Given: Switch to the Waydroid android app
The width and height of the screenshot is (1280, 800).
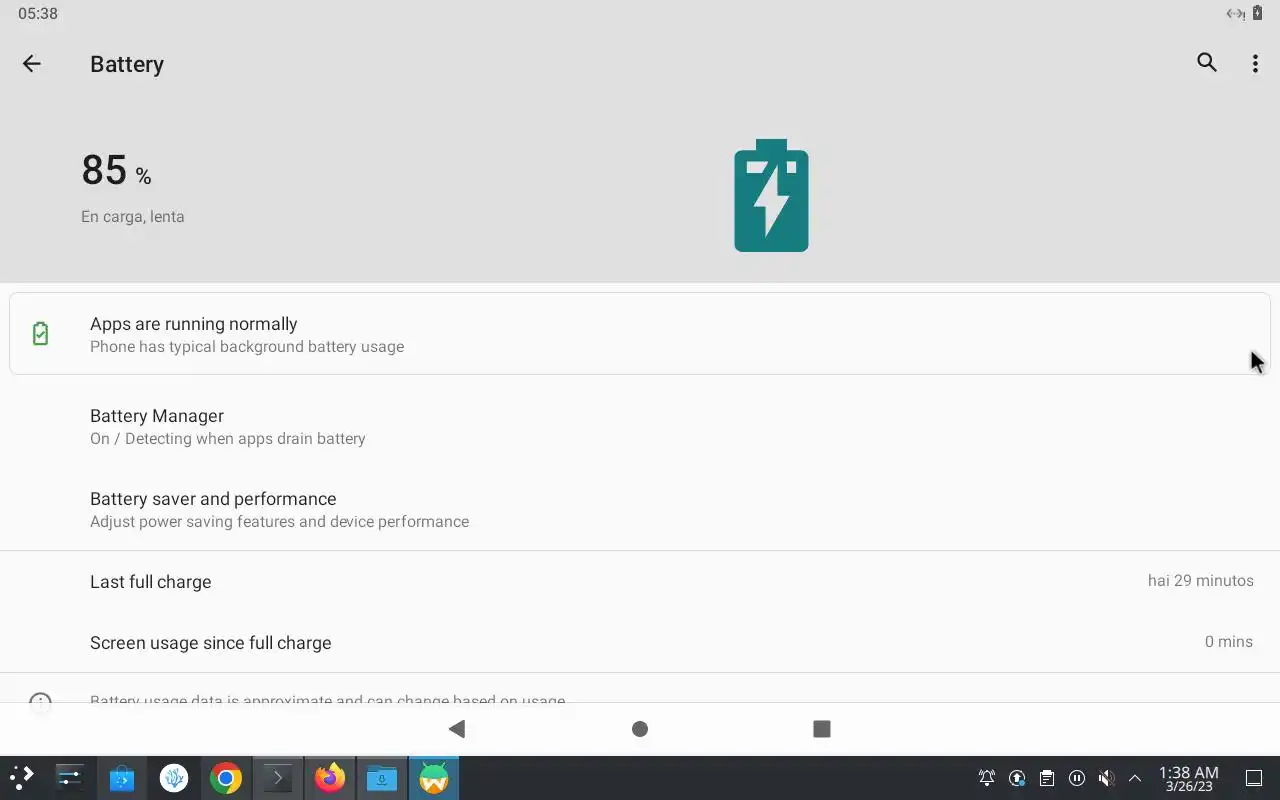Looking at the screenshot, I should pos(434,777).
